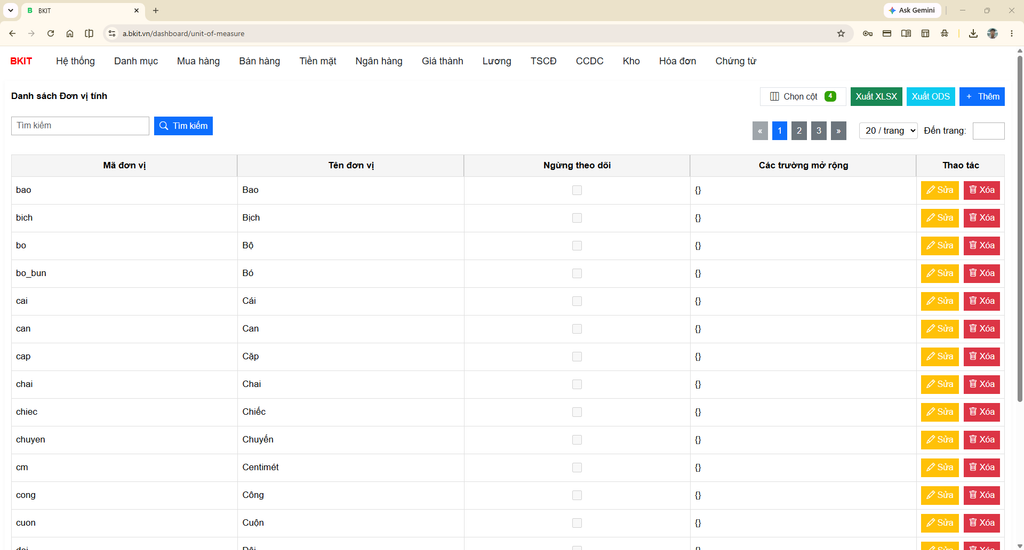Reload the page with the refresh icon
Screen dimensions: 1024x550
tap(50, 33)
